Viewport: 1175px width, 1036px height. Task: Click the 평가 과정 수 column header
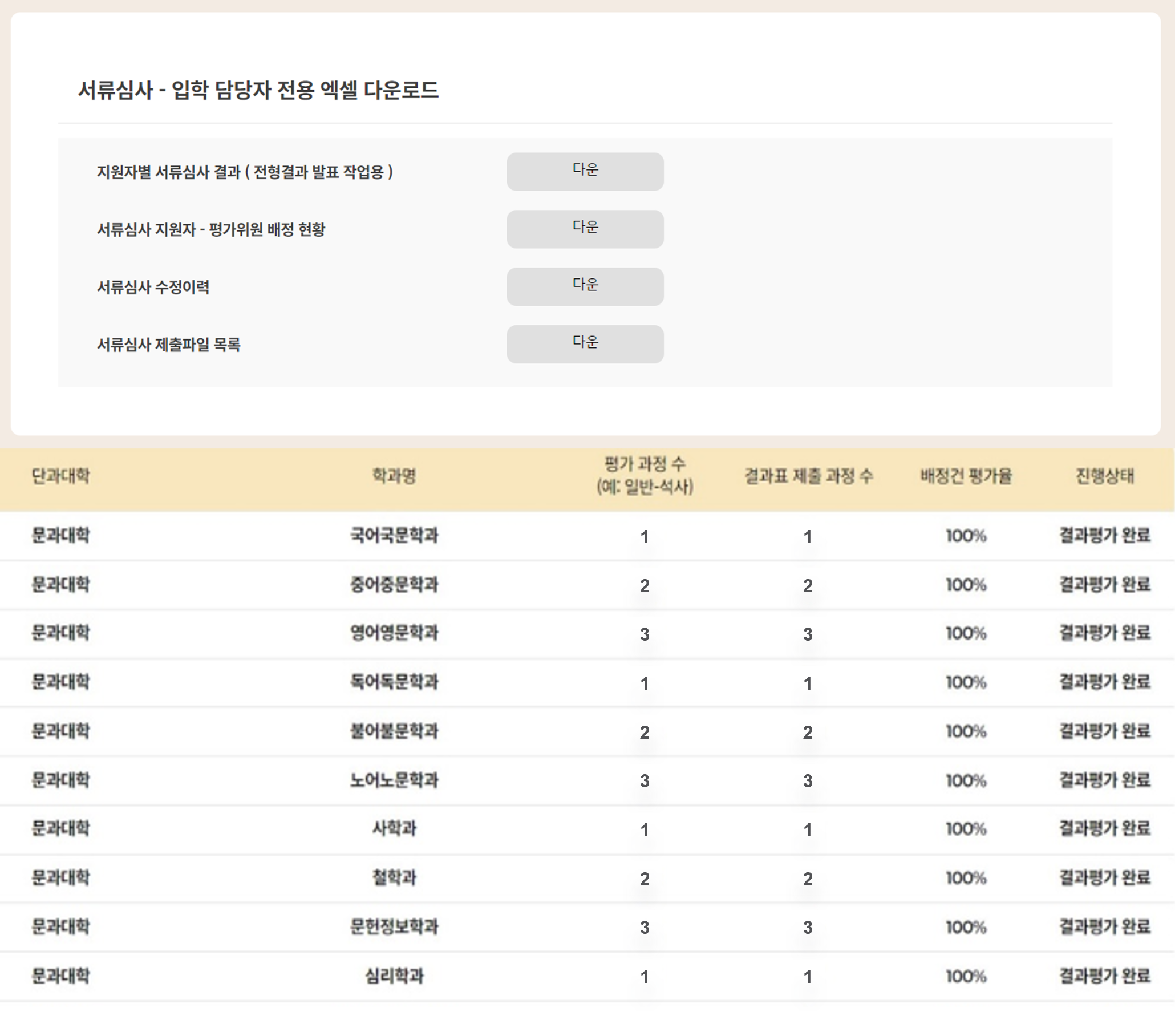pos(645,476)
